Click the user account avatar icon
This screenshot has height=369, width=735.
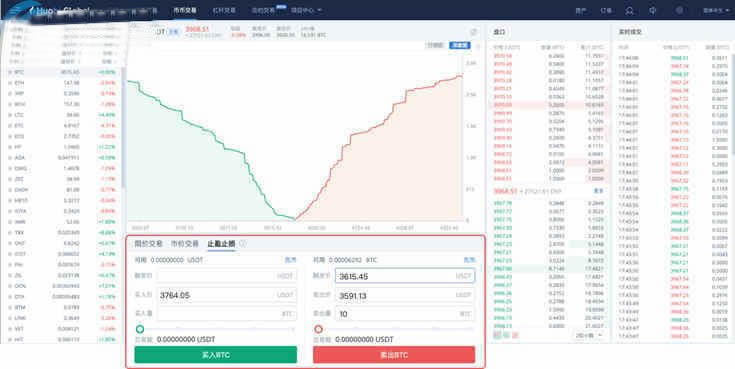pyautogui.click(x=630, y=10)
